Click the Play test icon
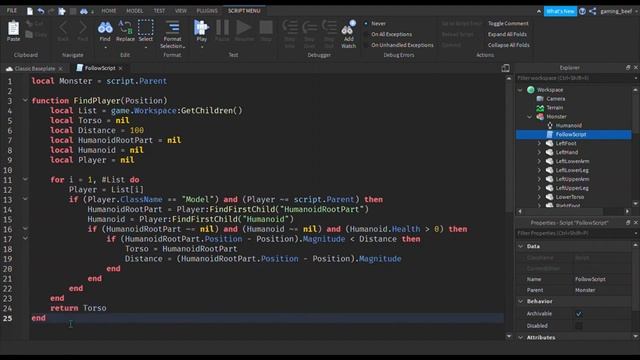This screenshot has height=360, width=640. point(201,28)
